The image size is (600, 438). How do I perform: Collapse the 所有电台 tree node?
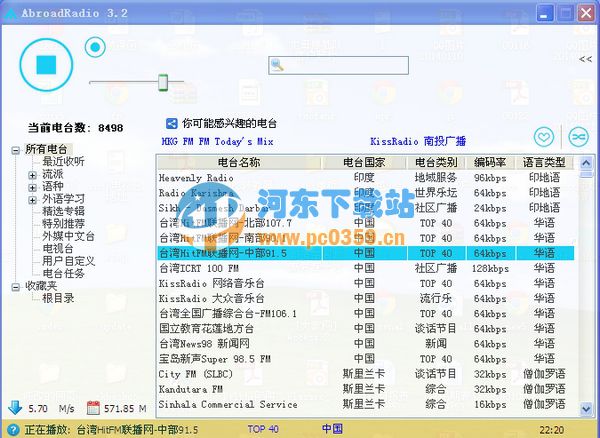pos(15,150)
